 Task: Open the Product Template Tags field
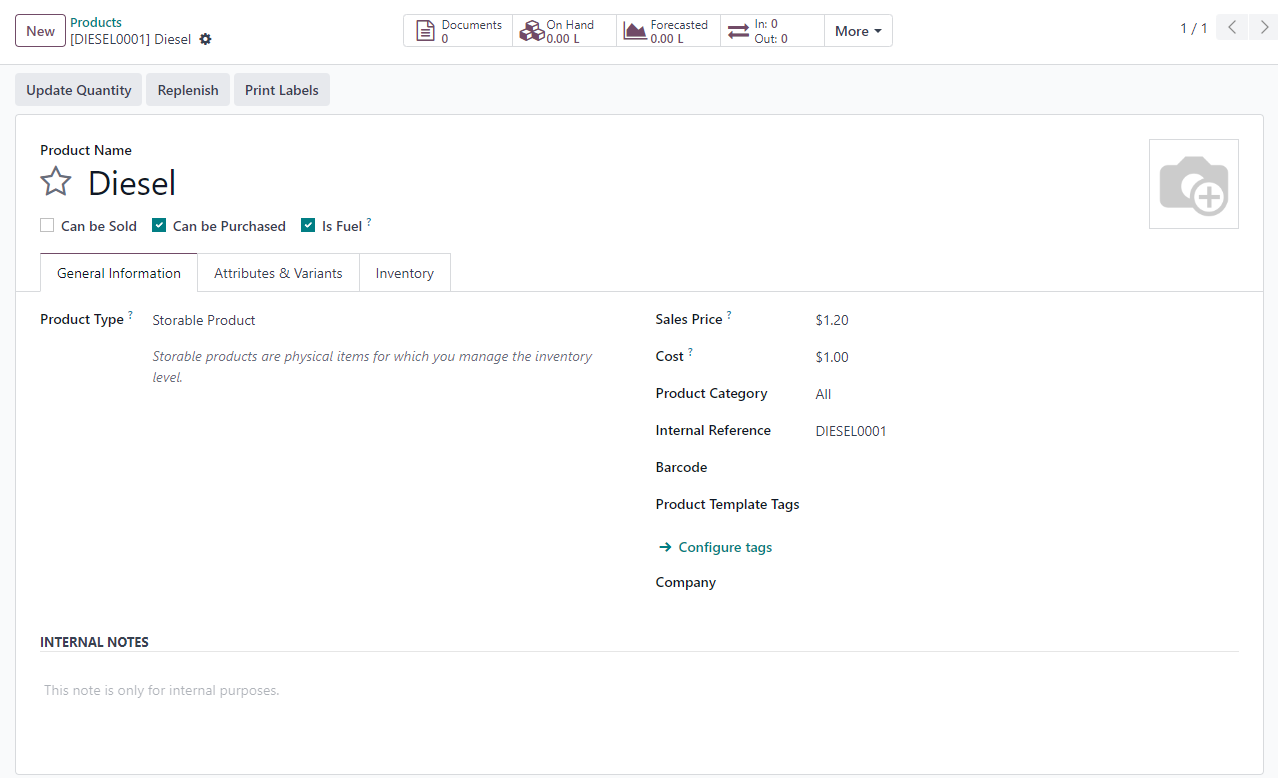1026,505
